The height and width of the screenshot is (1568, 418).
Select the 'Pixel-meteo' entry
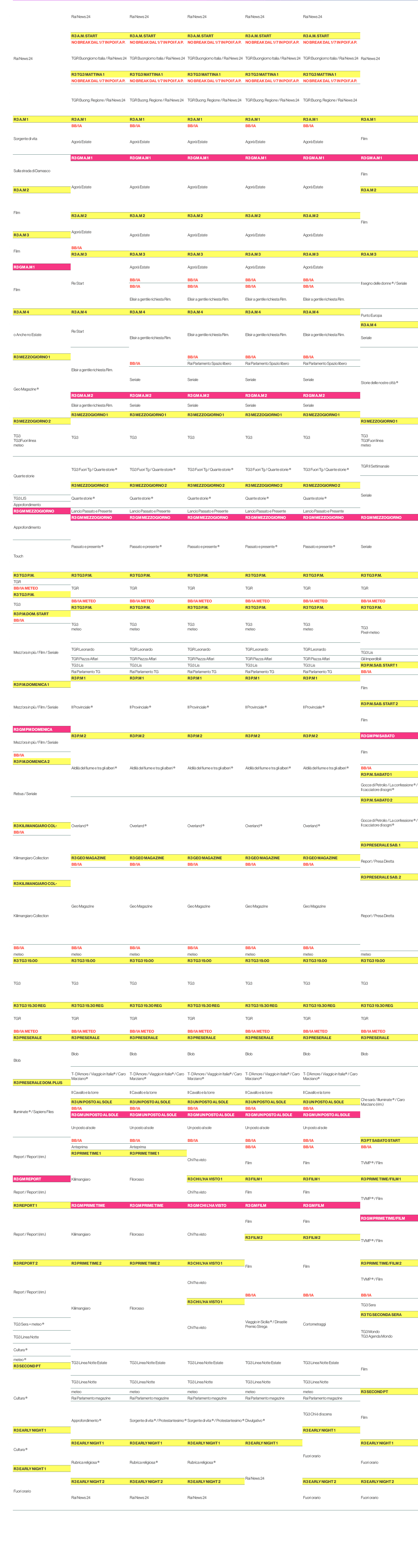[x=370, y=632]
